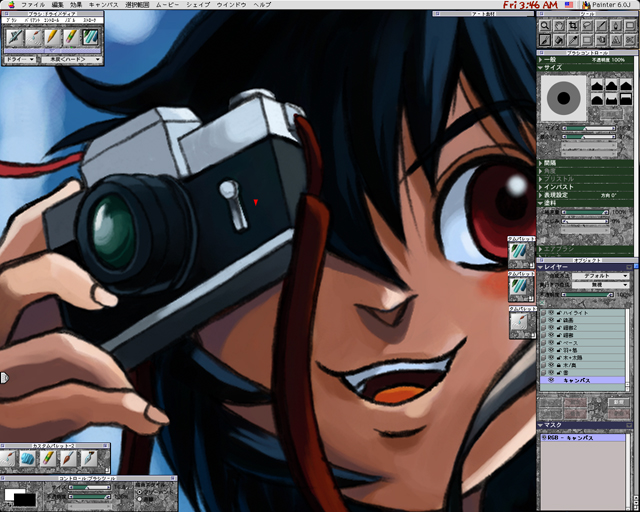Viewport: 640px width, 512px height.
Task: Click the lowest small custom palette brush icon
Action: tap(519, 323)
